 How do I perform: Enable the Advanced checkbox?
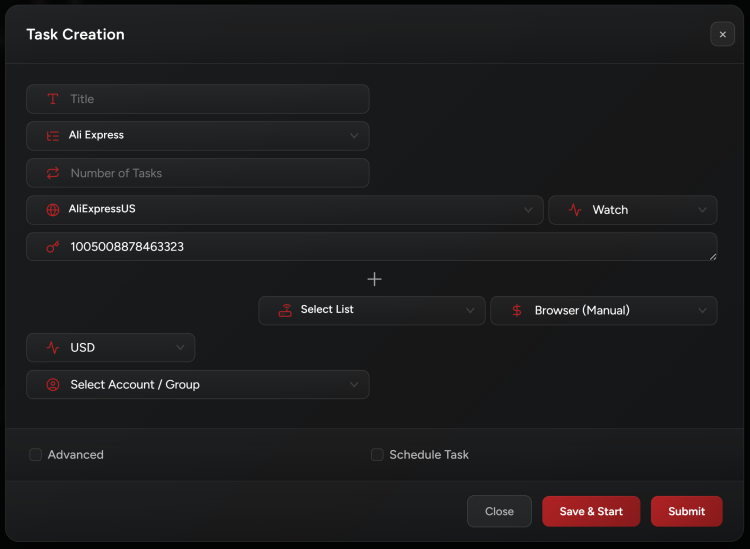(x=36, y=455)
